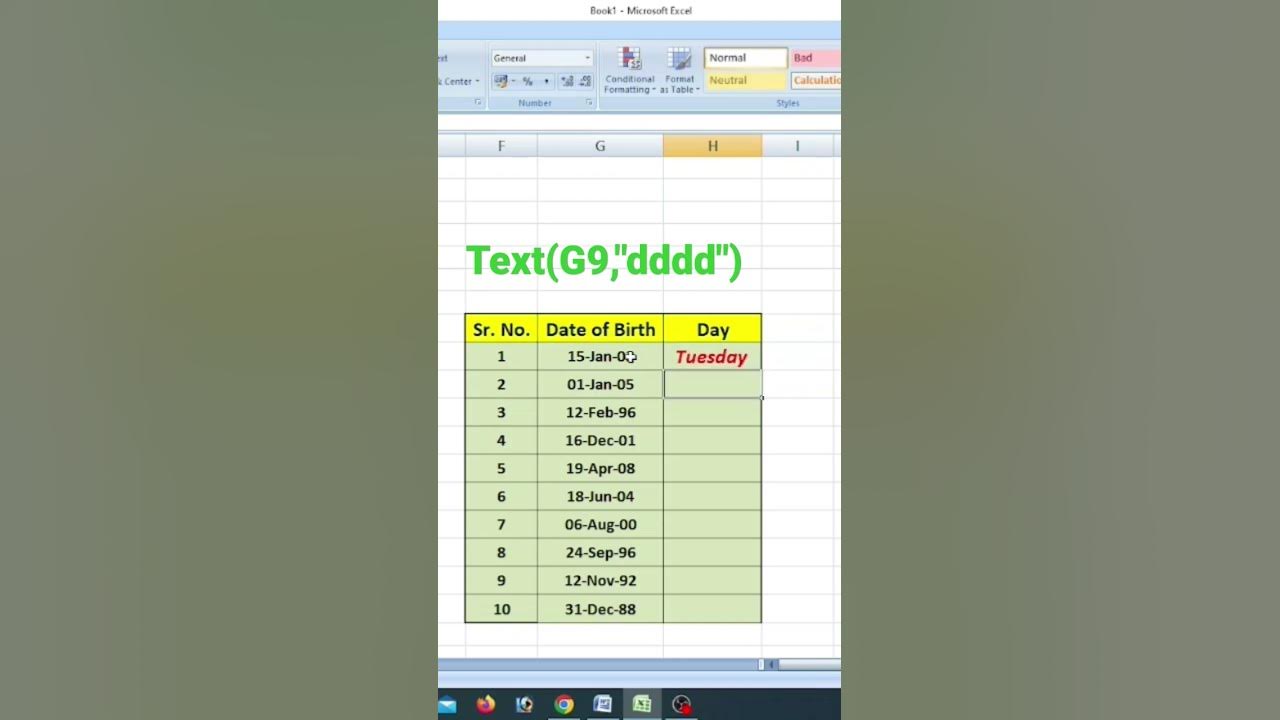Open screen recorder icon in taskbar

pos(681,704)
